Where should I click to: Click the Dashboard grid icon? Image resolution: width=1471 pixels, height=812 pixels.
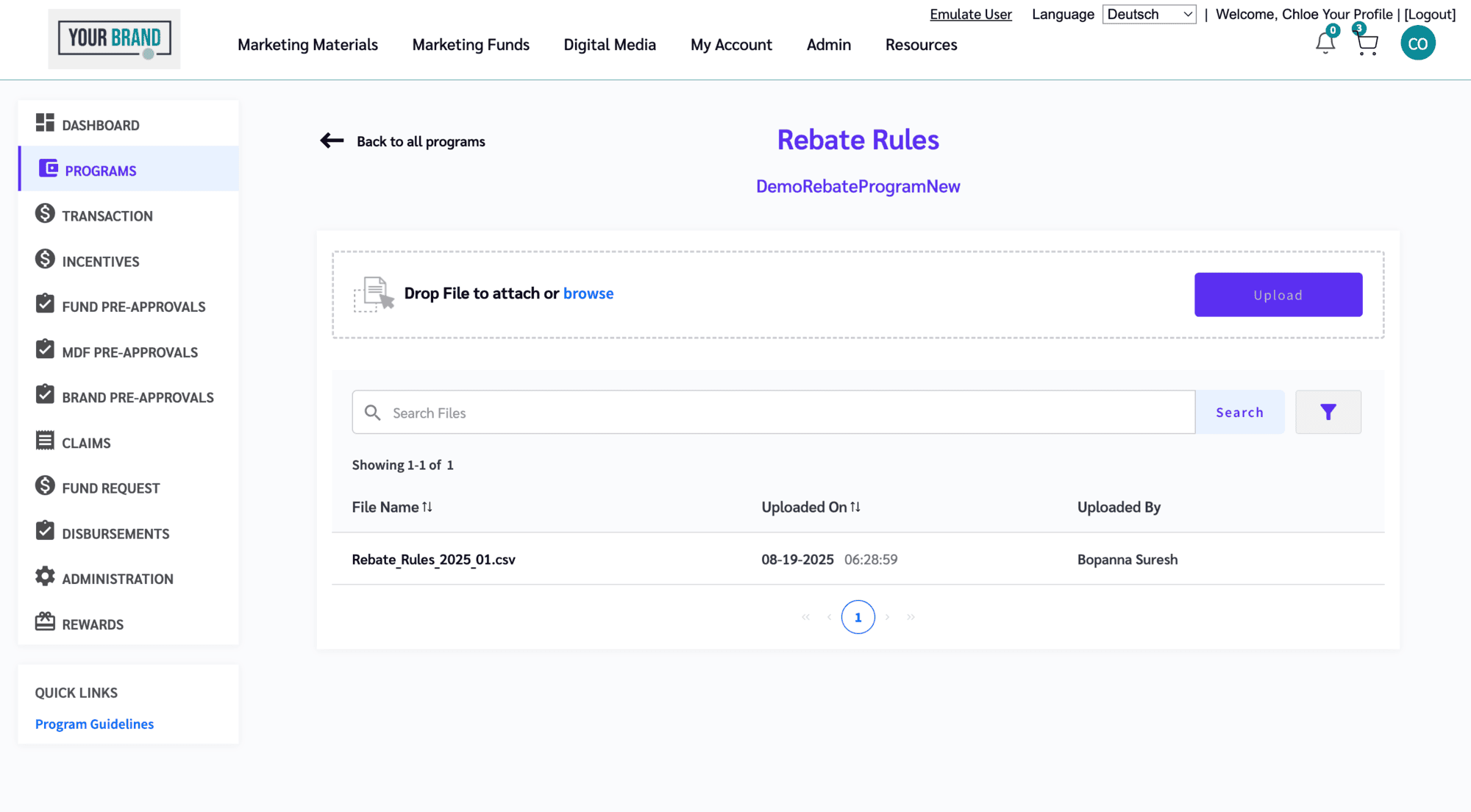[45, 123]
